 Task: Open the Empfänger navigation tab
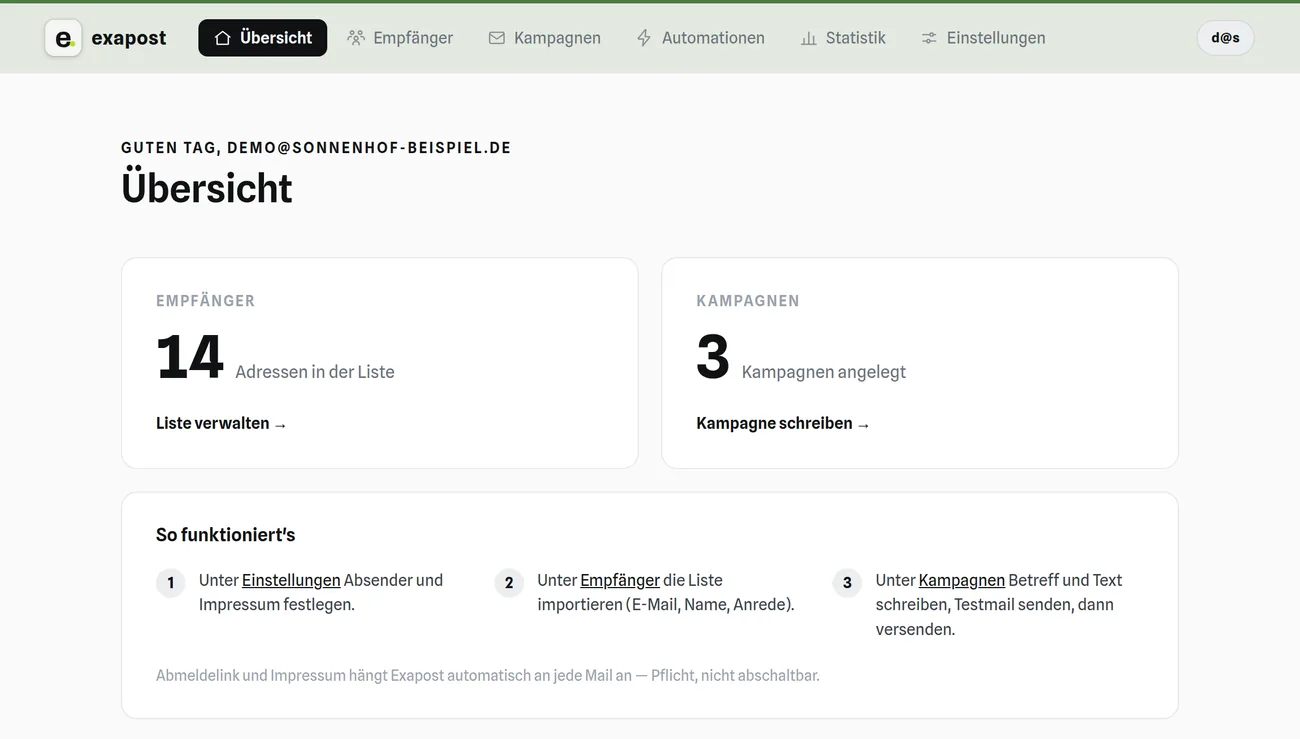(x=400, y=38)
